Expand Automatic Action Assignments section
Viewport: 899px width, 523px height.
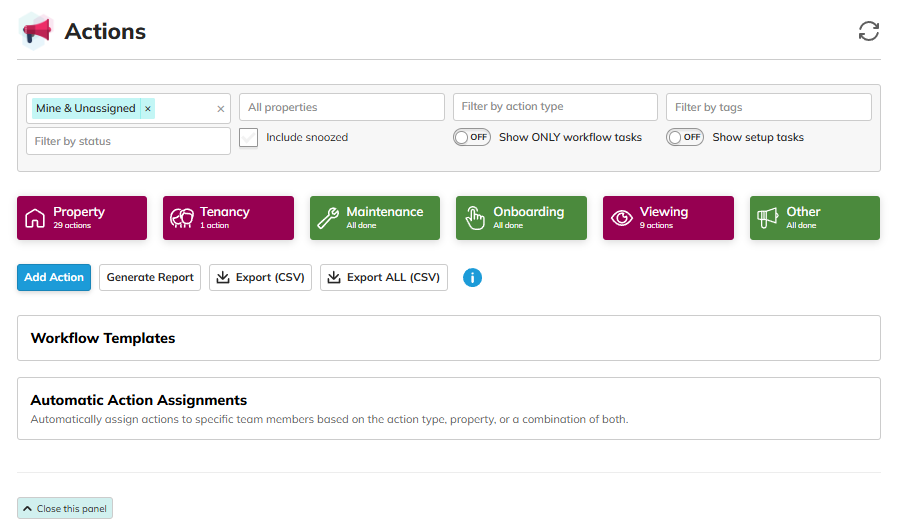click(x=449, y=408)
